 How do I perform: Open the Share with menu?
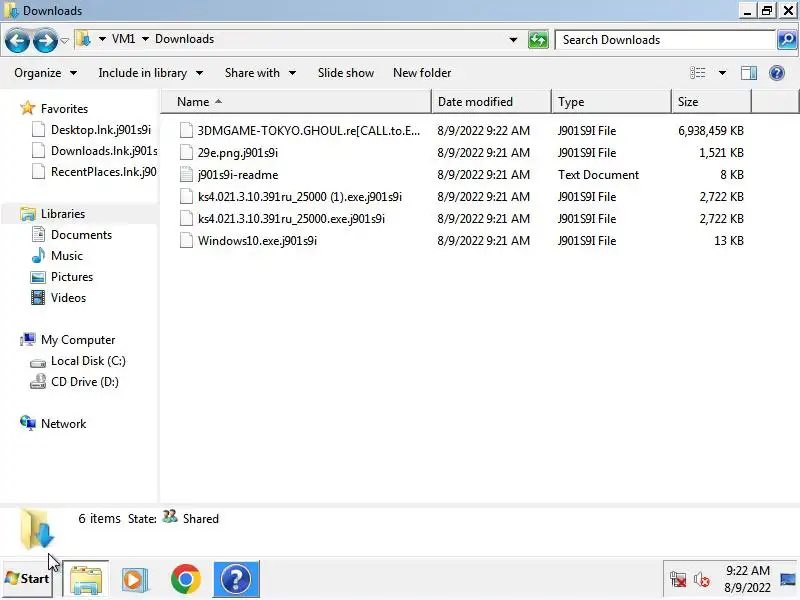(x=260, y=73)
